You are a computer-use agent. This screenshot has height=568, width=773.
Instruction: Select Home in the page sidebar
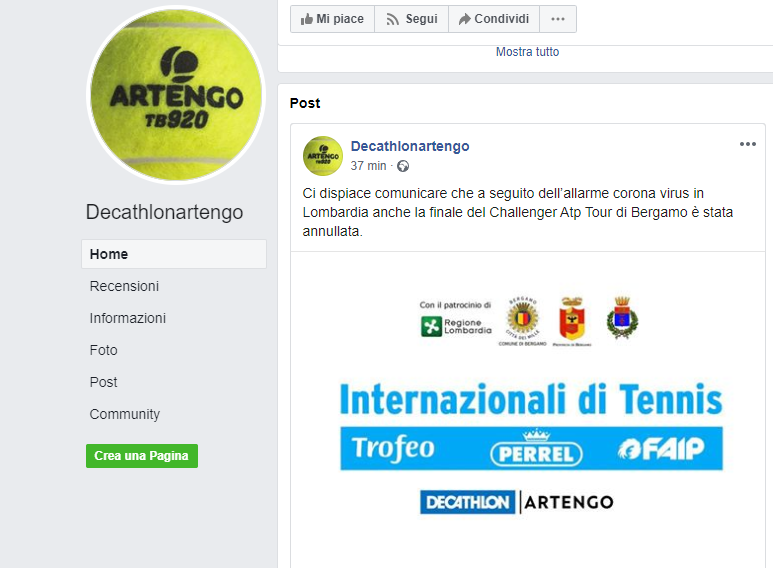174,254
